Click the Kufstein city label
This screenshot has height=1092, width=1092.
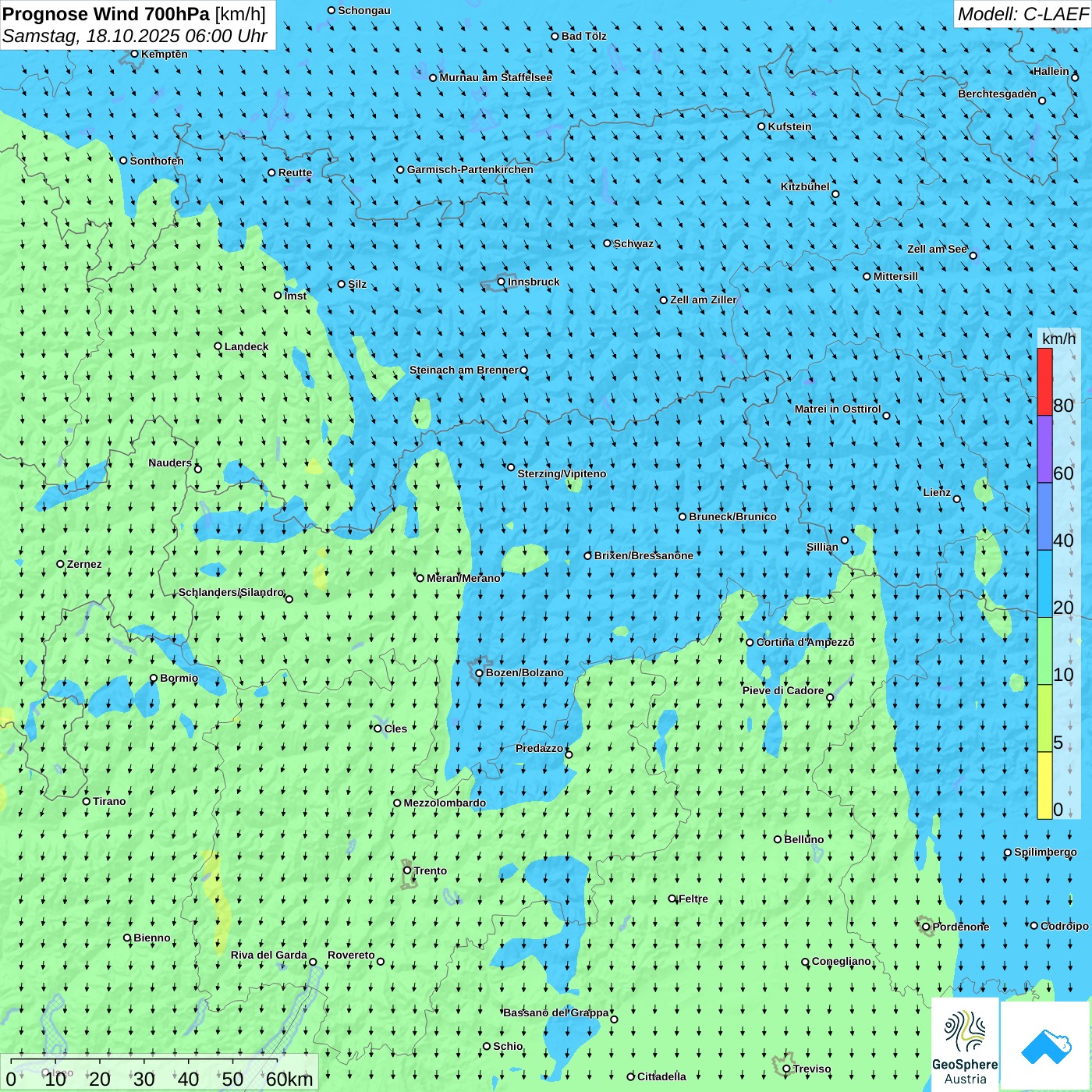point(789,126)
